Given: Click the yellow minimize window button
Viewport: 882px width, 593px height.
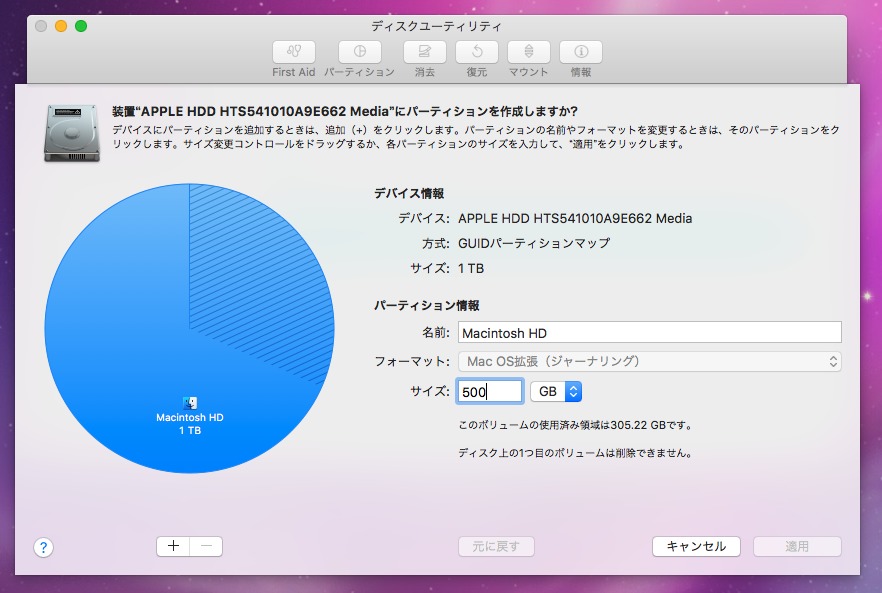Looking at the screenshot, I should point(61,26).
